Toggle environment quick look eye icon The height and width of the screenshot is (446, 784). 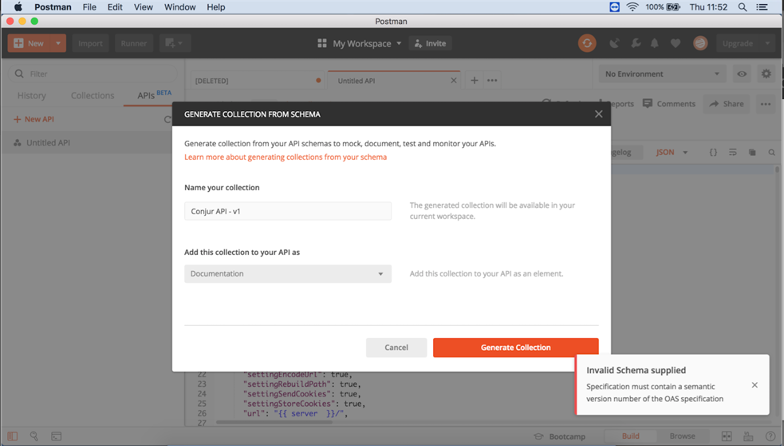[742, 74]
